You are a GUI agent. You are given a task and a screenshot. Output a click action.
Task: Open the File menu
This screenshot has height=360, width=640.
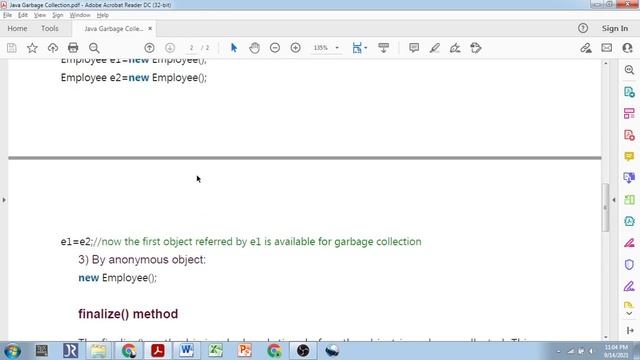7,15
